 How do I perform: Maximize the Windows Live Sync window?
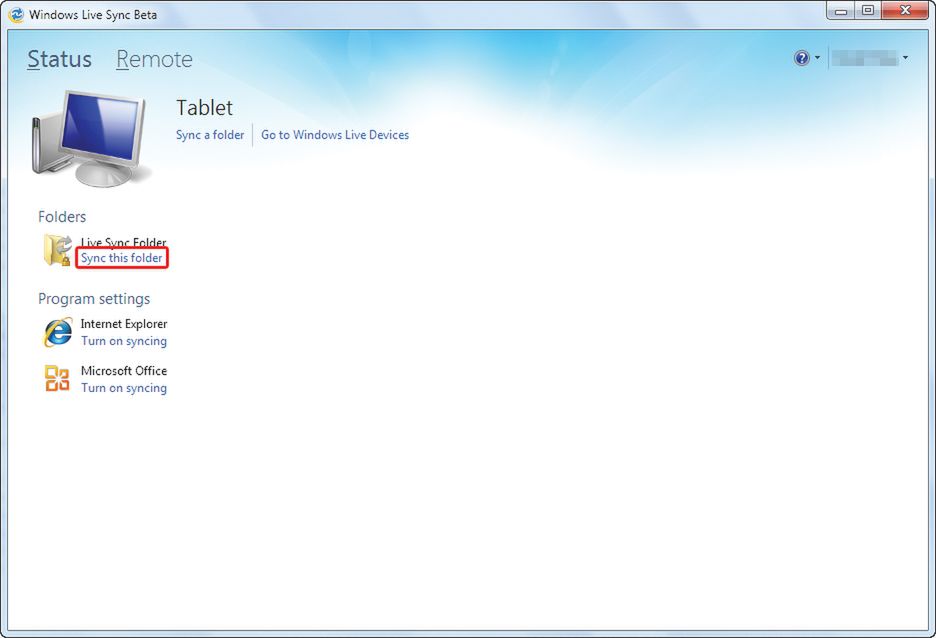point(868,10)
